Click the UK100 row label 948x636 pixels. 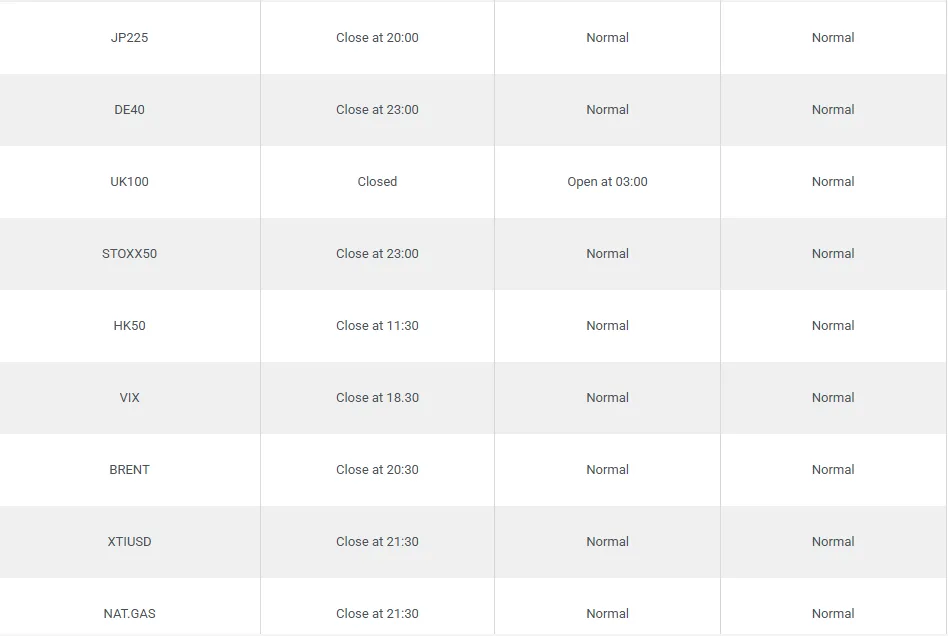pyautogui.click(x=129, y=182)
